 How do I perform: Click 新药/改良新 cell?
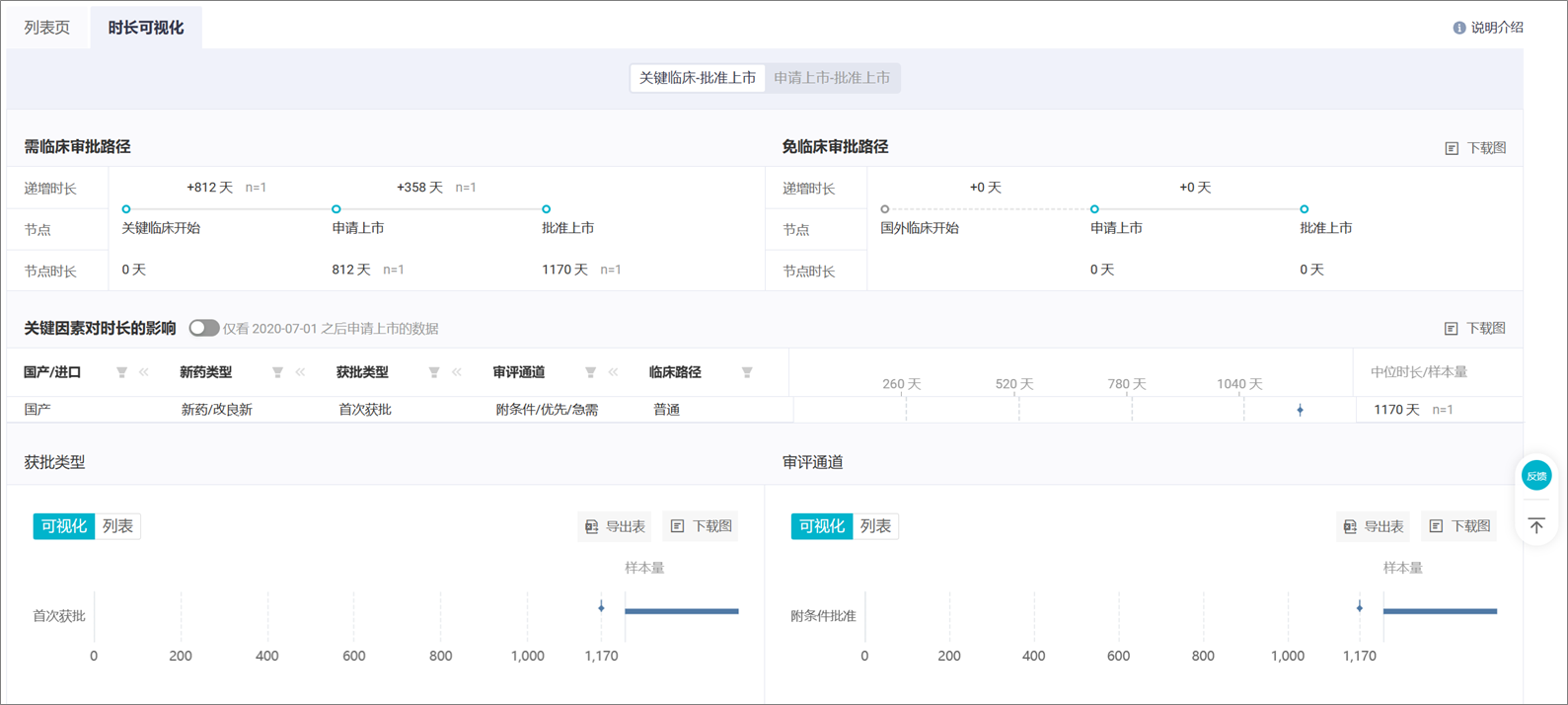tap(216, 410)
